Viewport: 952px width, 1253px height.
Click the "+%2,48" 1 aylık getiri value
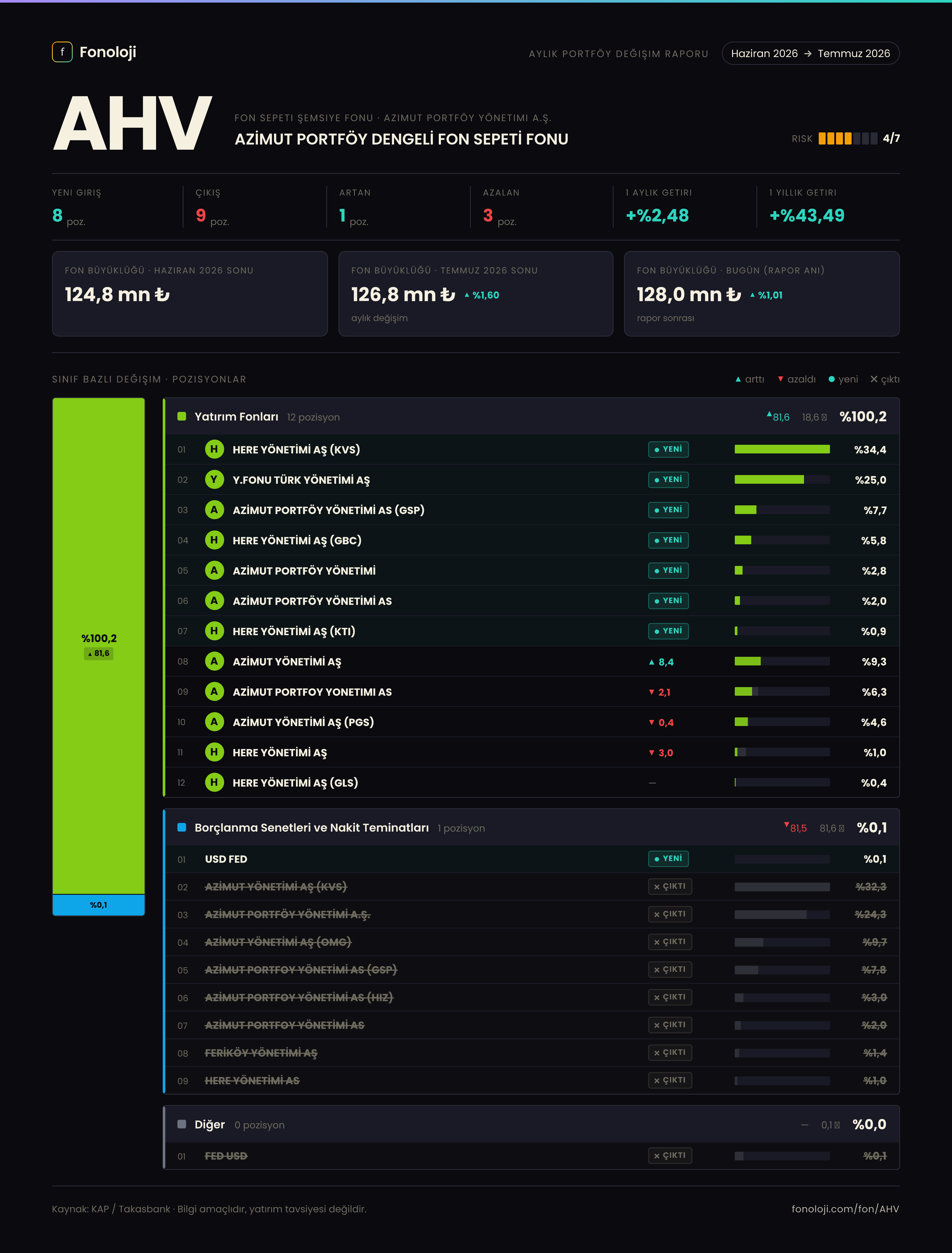[657, 215]
